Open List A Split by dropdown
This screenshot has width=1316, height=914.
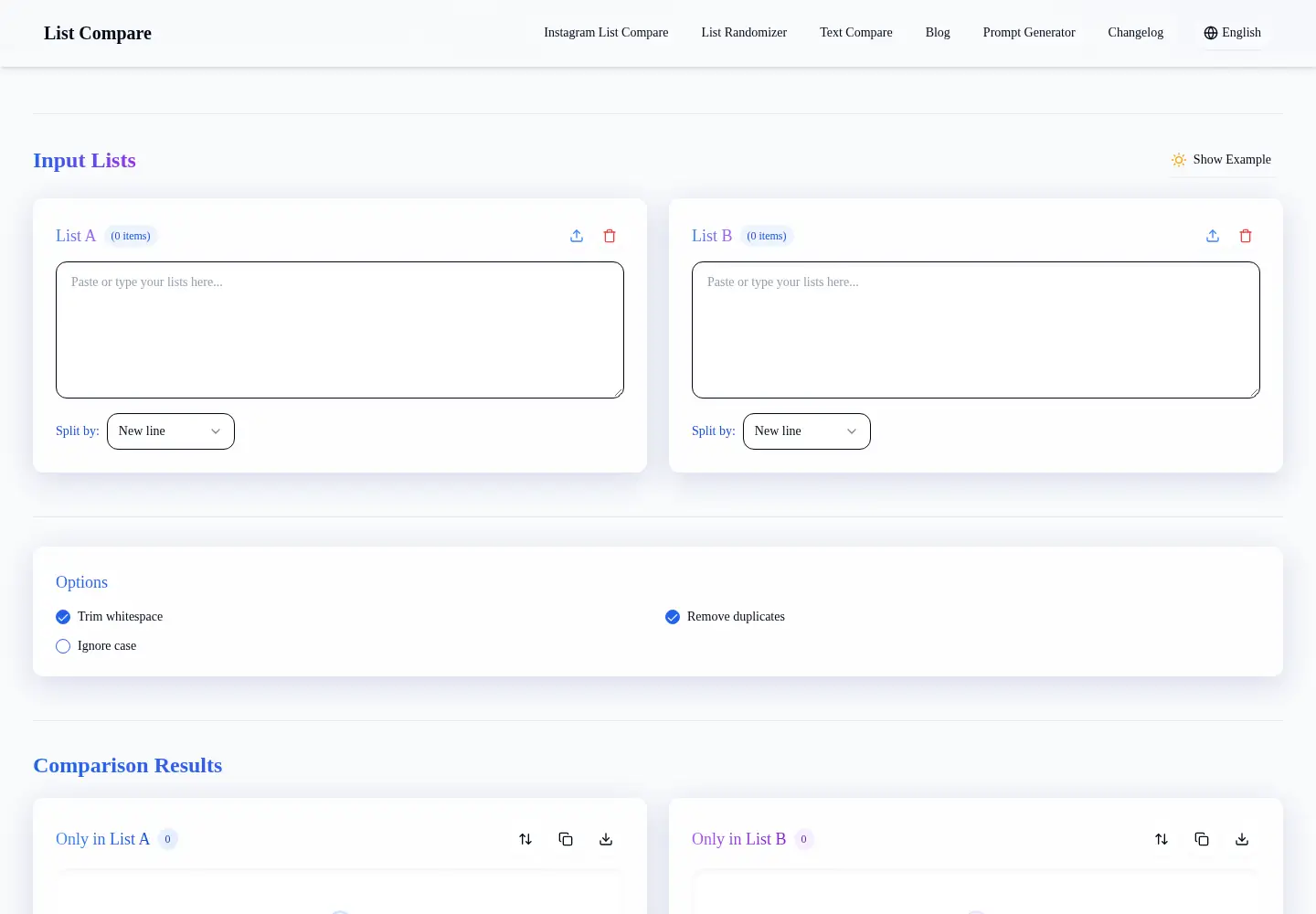click(x=171, y=431)
